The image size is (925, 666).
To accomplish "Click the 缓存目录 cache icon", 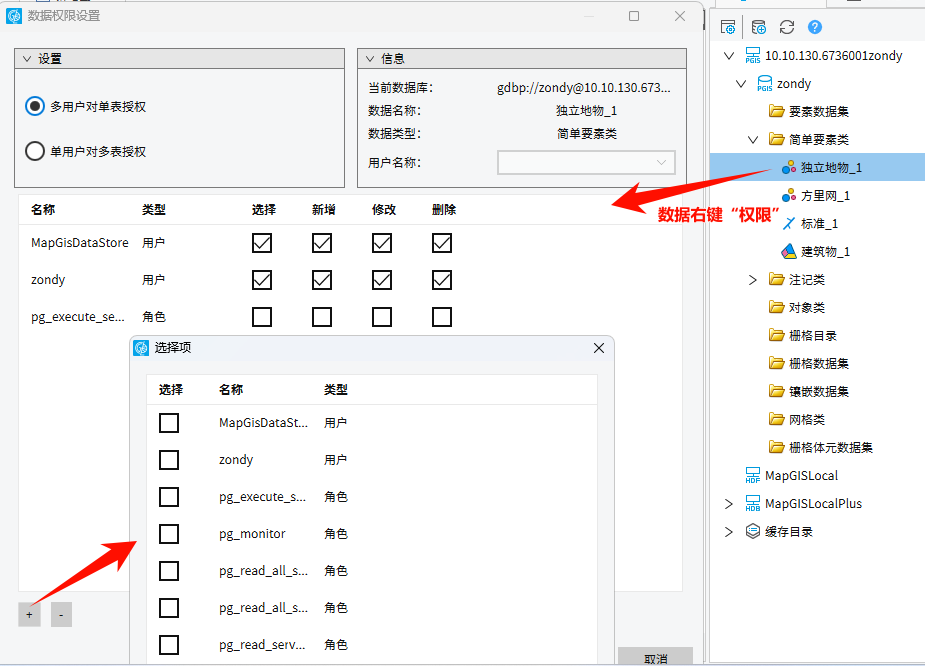I will 753,531.
